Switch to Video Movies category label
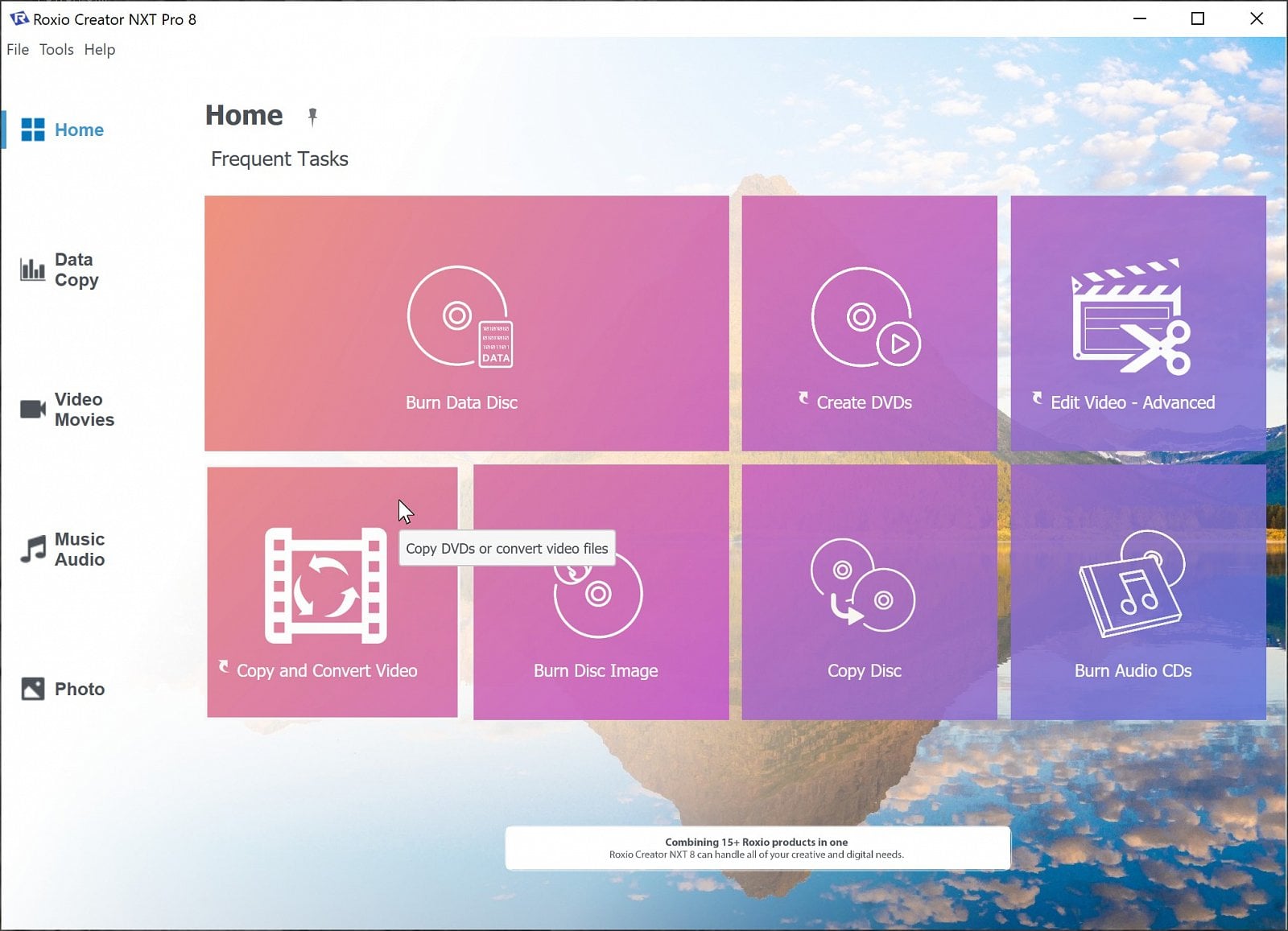Viewport: 1288px width, 931px height. pyautogui.click(x=85, y=410)
